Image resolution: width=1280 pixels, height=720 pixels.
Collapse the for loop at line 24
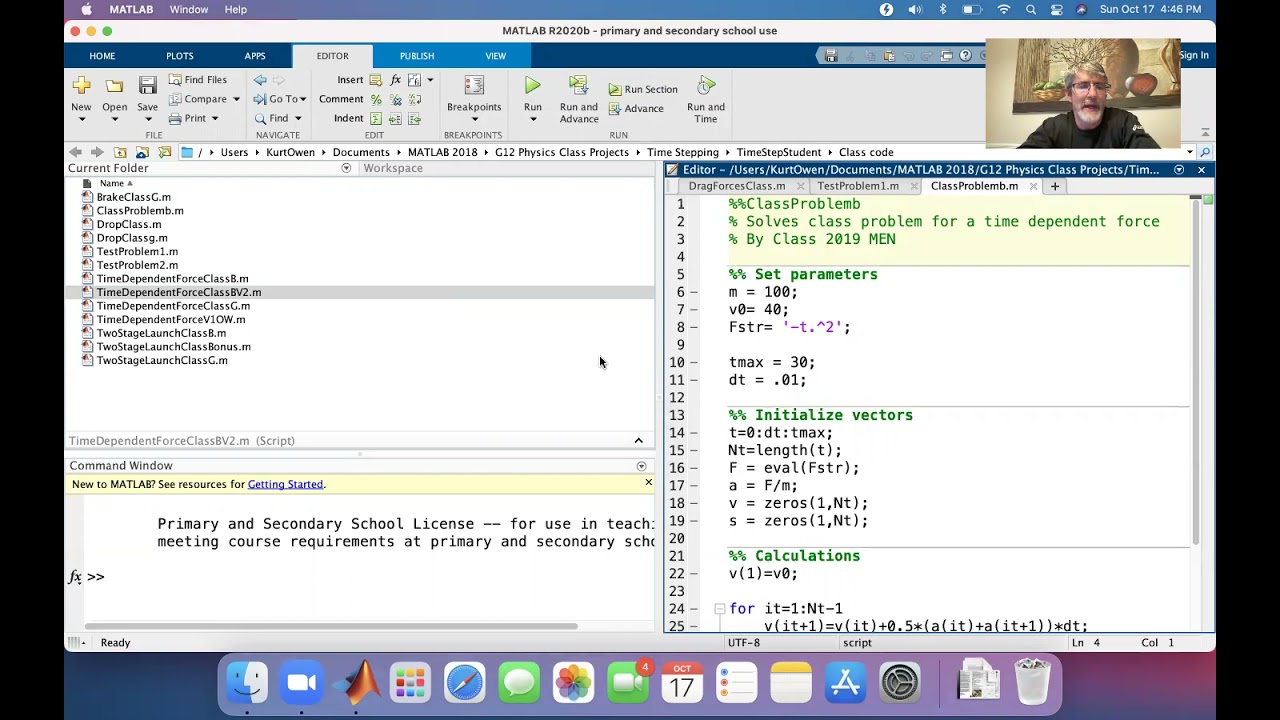point(718,608)
